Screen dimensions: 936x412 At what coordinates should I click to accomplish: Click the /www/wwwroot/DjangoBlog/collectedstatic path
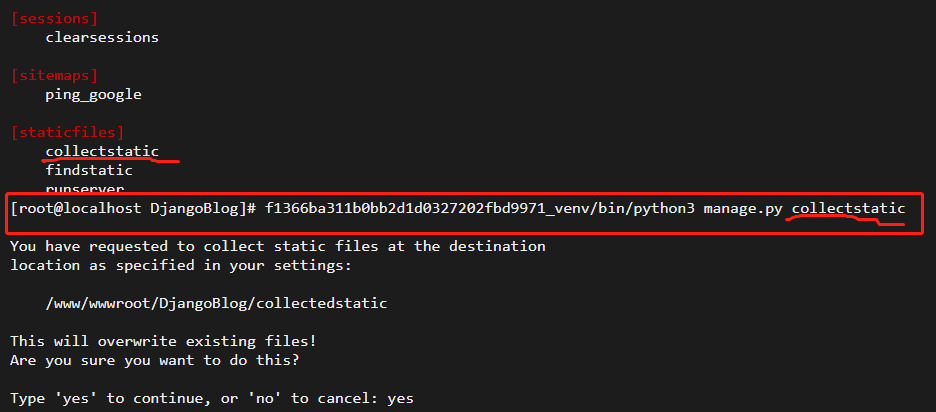(x=216, y=303)
